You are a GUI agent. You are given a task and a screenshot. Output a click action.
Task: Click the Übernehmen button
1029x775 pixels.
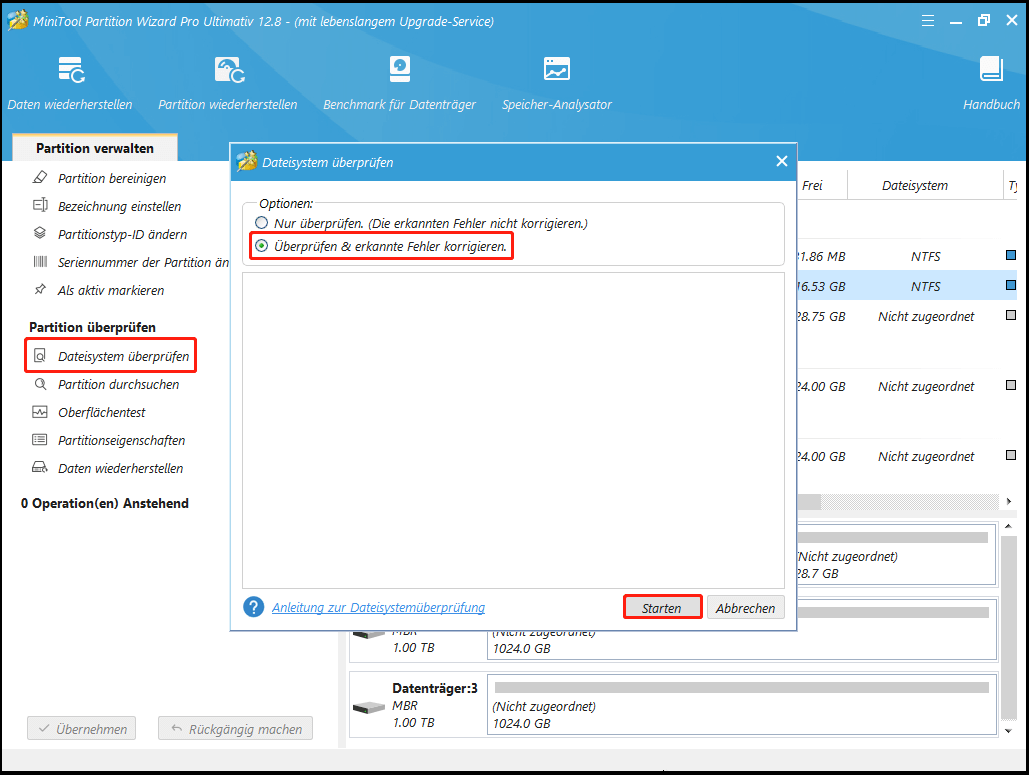81,728
